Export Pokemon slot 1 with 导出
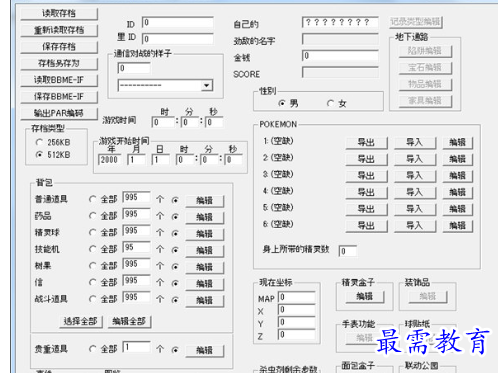Viewport: 498px width, 373px height. pyautogui.click(x=366, y=143)
